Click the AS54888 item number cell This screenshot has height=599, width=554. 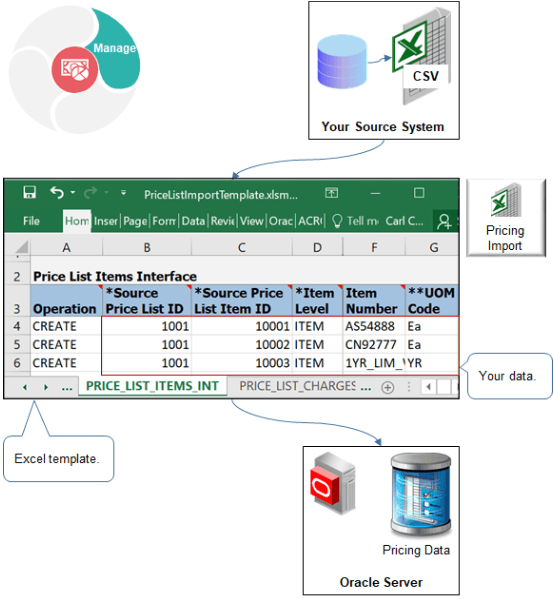pyautogui.click(x=374, y=326)
